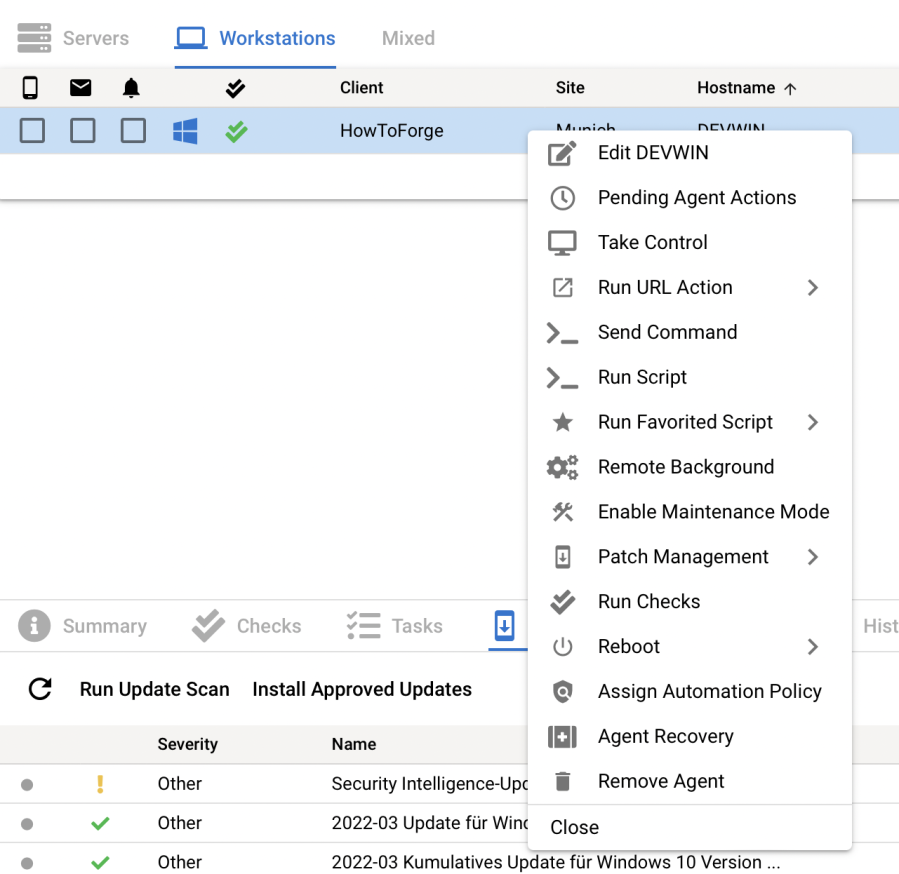
Task: Click the Pending Agent Actions clock icon
Action: (563, 198)
